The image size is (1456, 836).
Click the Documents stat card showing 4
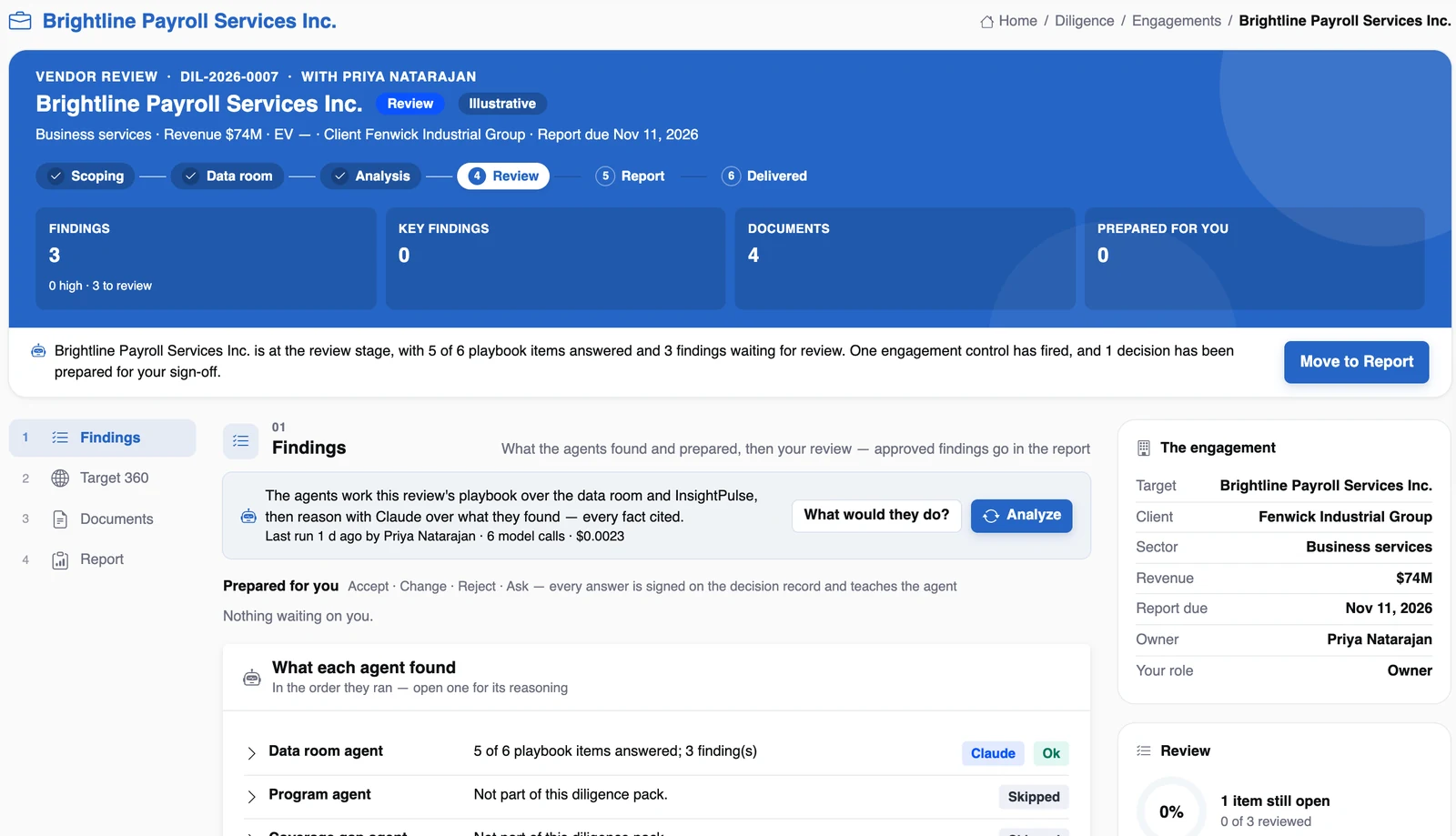coord(905,258)
